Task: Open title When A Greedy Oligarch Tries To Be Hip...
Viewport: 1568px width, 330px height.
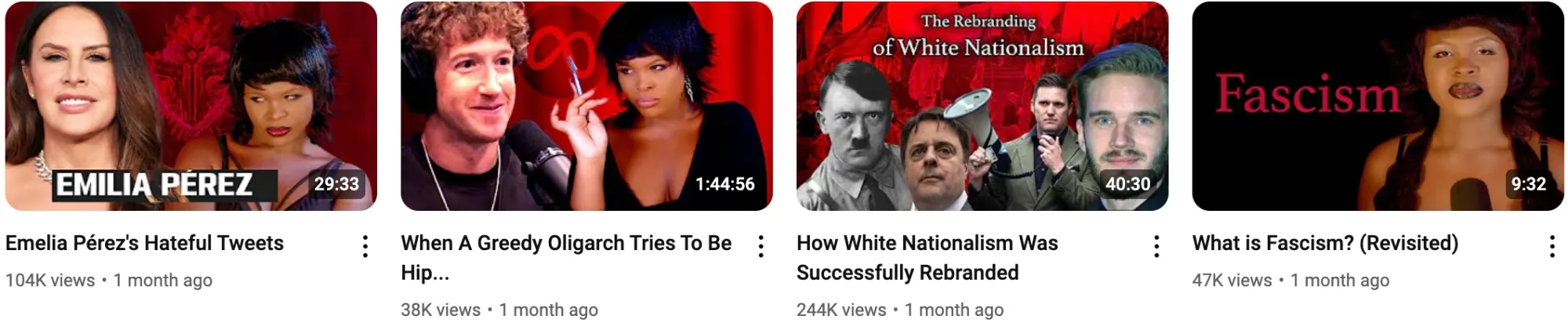Action: tap(566, 257)
